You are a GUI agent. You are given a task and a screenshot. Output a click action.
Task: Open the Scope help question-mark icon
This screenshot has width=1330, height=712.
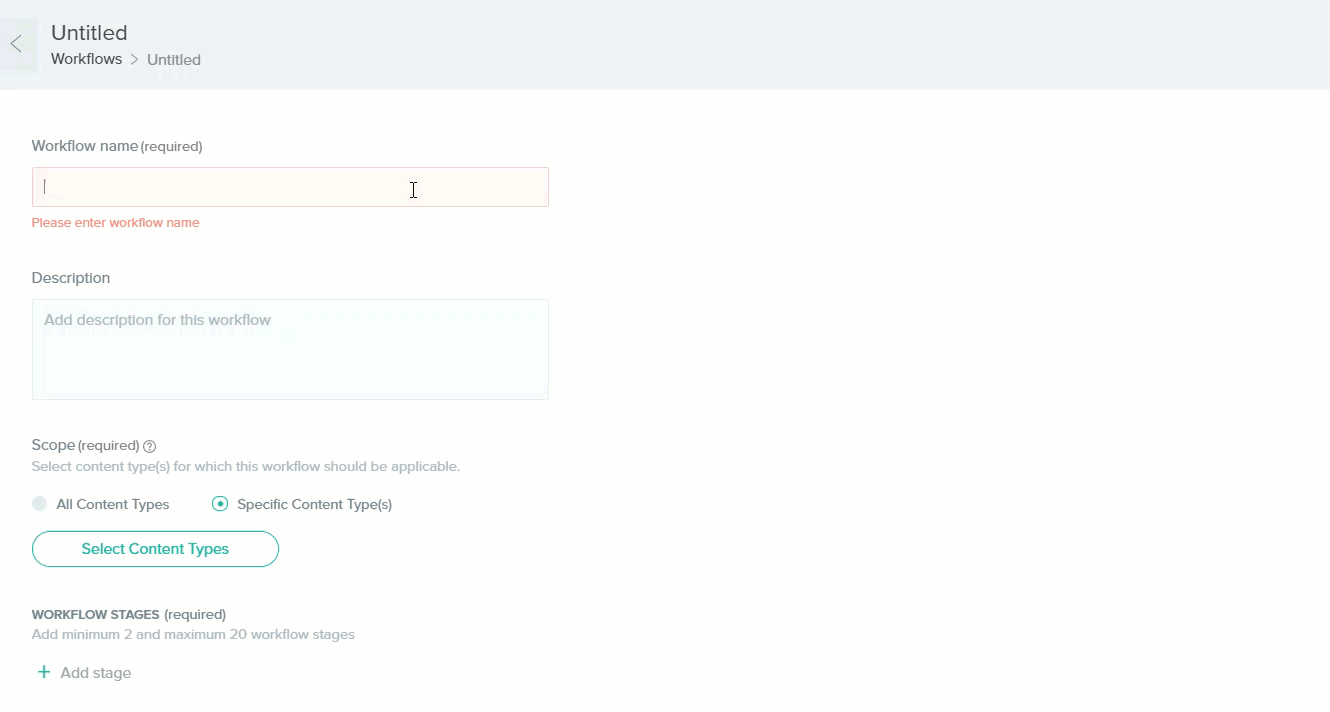point(150,446)
